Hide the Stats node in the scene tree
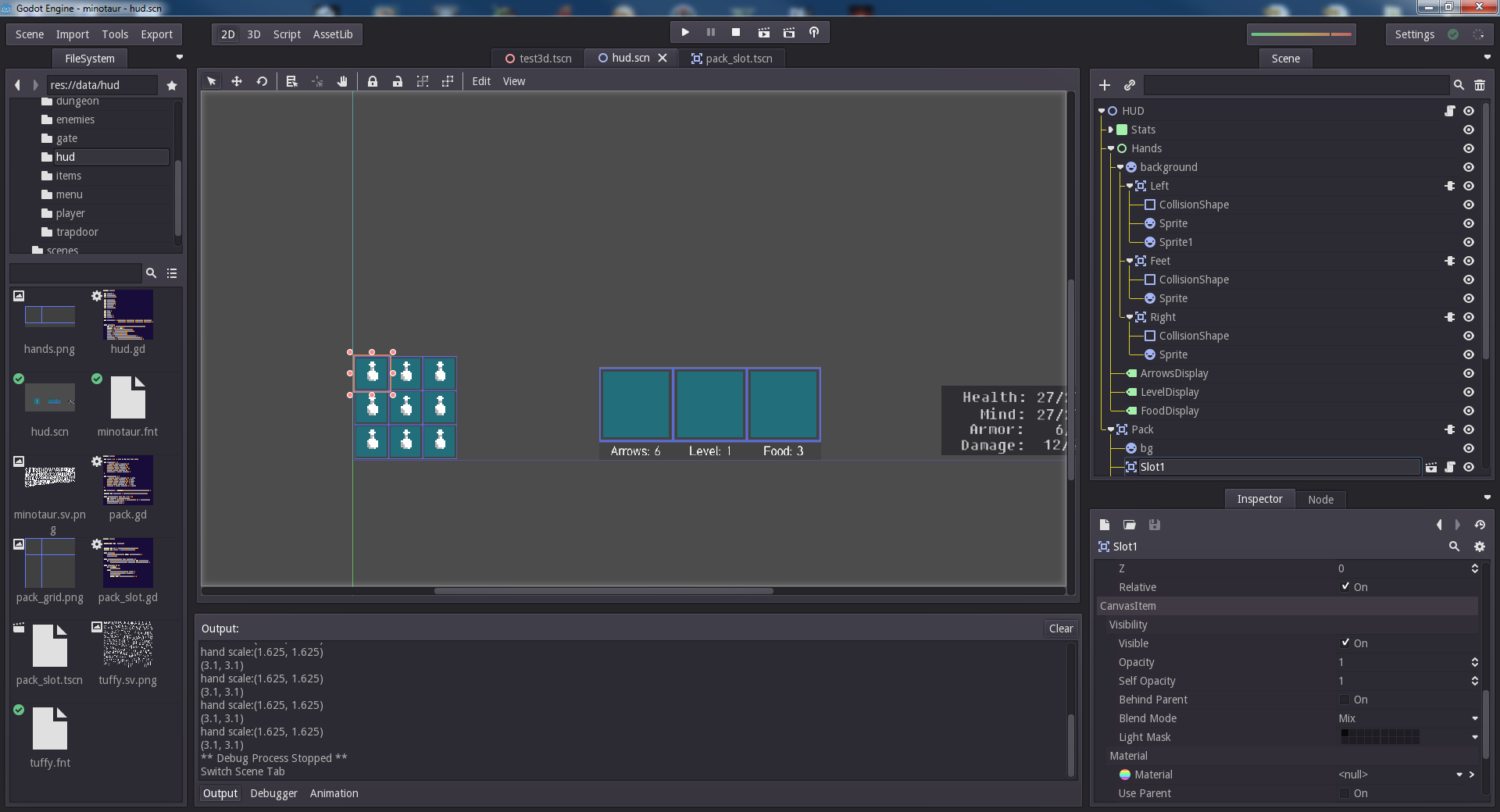This screenshot has width=1500, height=812. (x=1470, y=130)
